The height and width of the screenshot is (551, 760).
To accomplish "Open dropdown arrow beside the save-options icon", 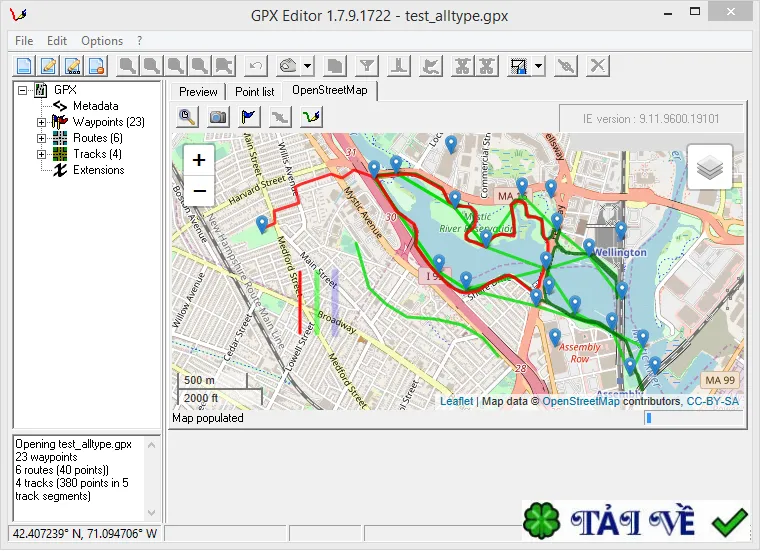I will [539, 66].
